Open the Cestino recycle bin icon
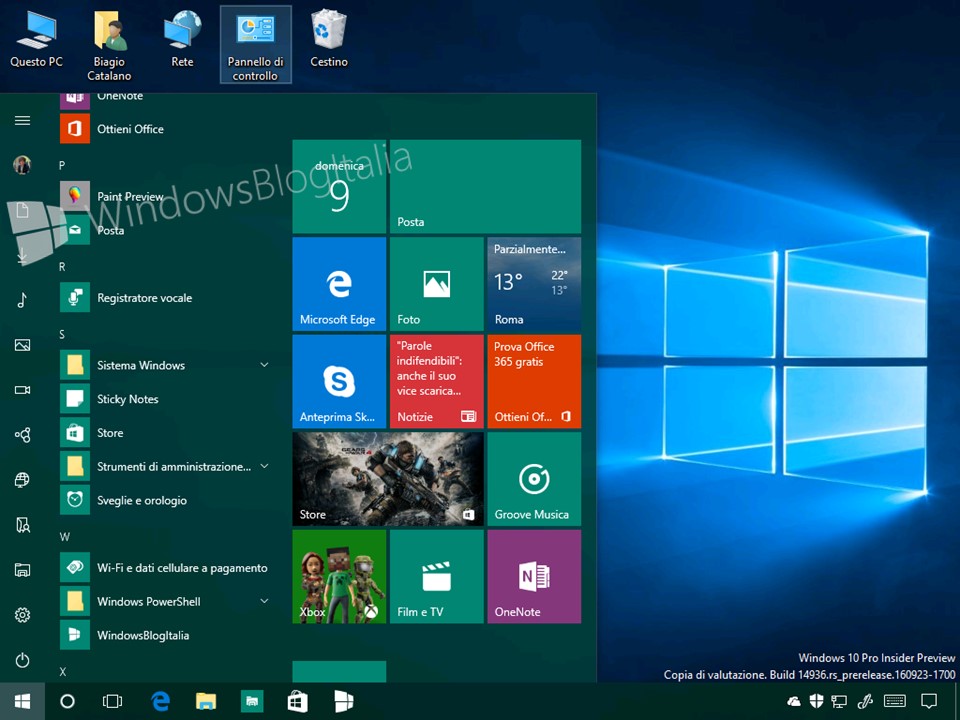Image resolution: width=960 pixels, height=720 pixels. pyautogui.click(x=329, y=39)
